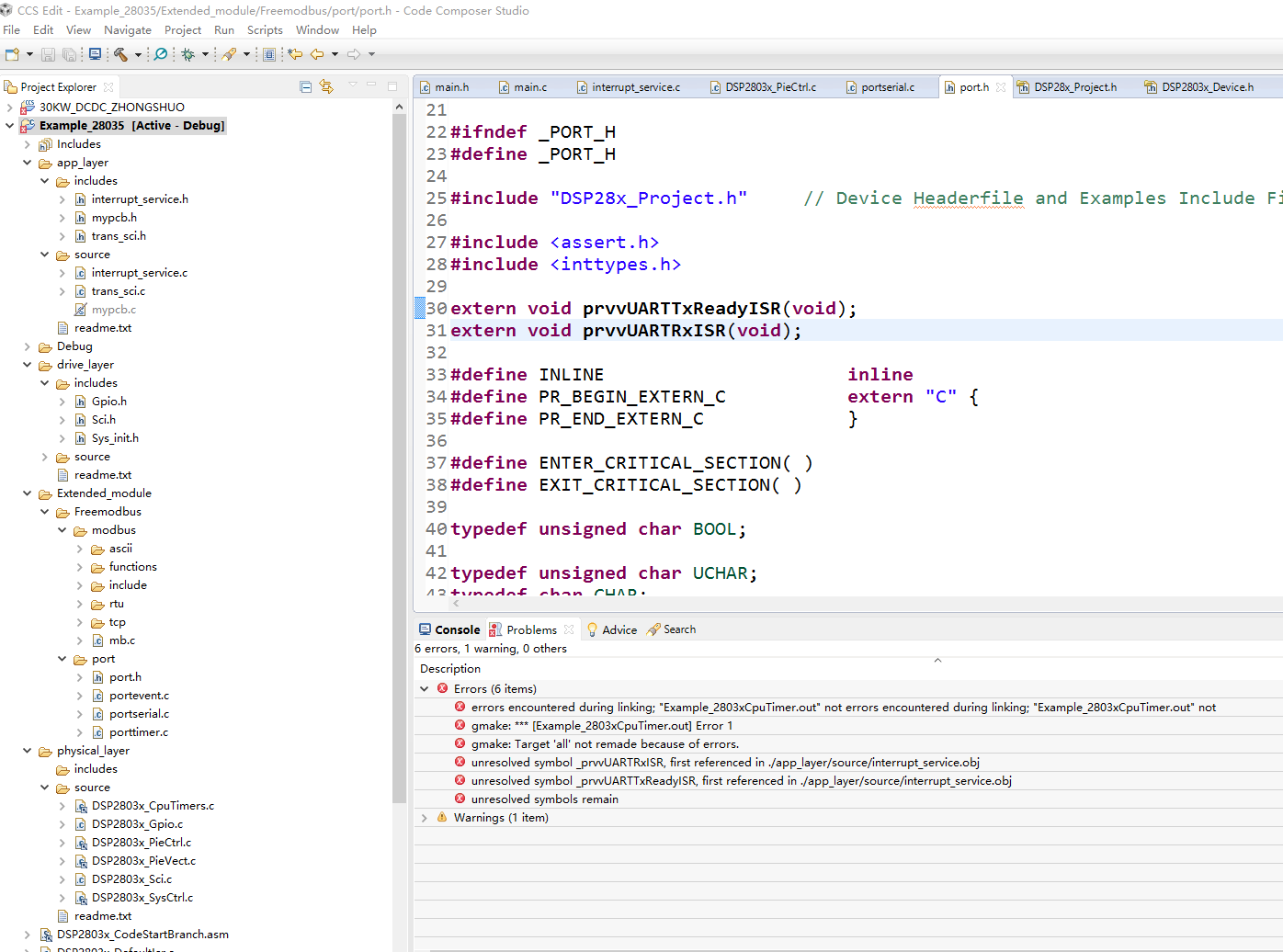Toggle block selection mode icon
This screenshot has width=1283, height=952.
(269, 54)
